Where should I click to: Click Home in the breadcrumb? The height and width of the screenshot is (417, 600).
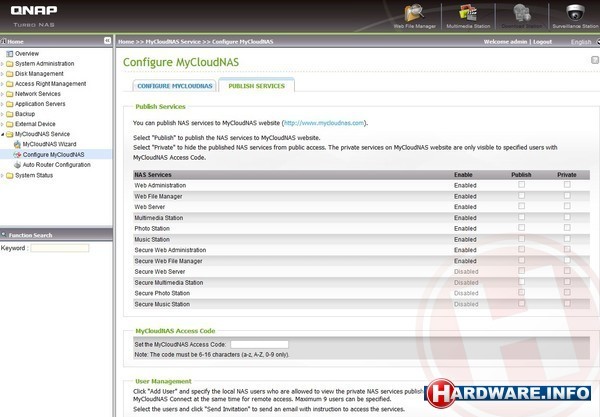click(126, 42)
